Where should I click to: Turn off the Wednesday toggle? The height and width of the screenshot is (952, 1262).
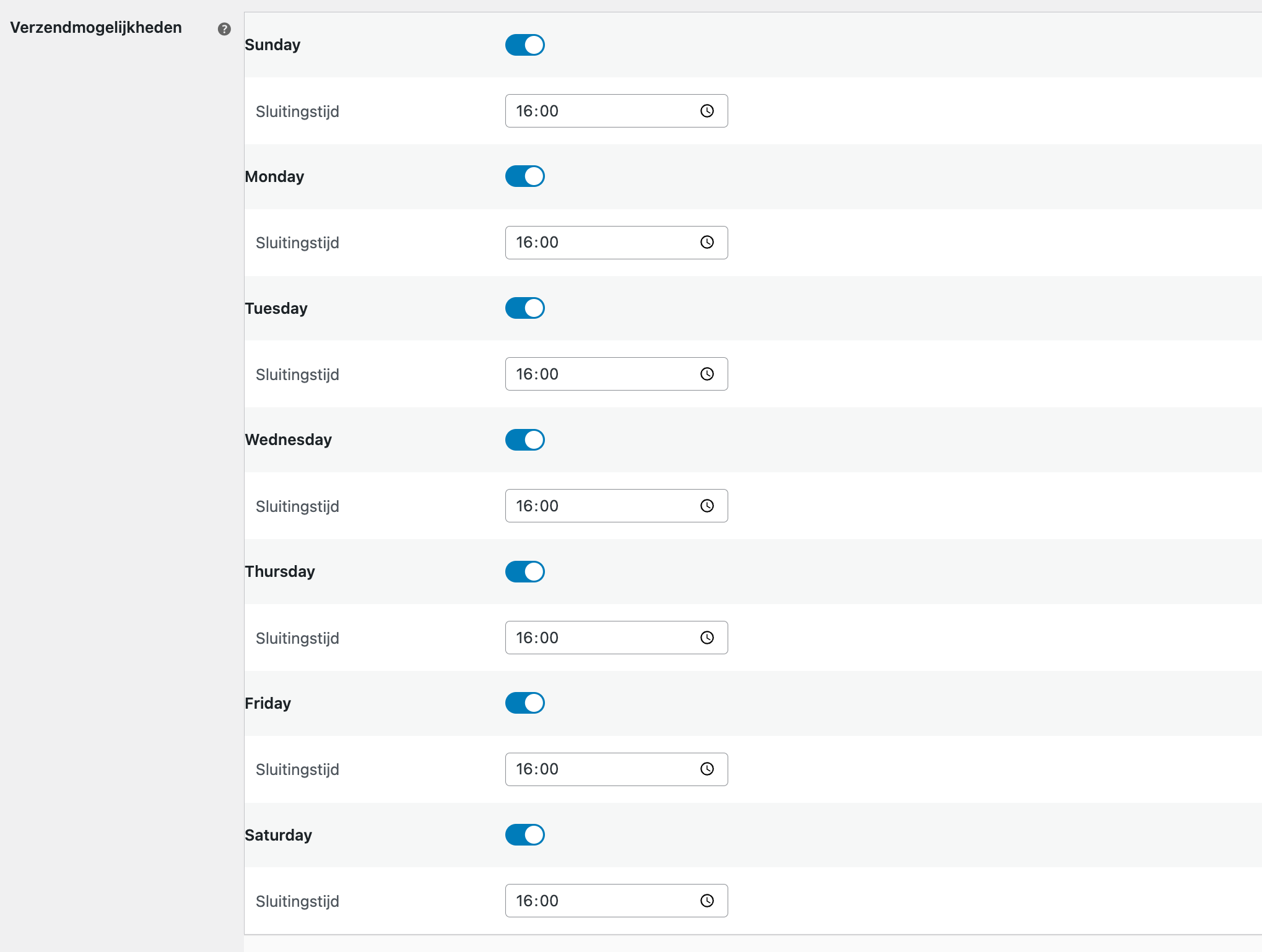pos(524,439)
